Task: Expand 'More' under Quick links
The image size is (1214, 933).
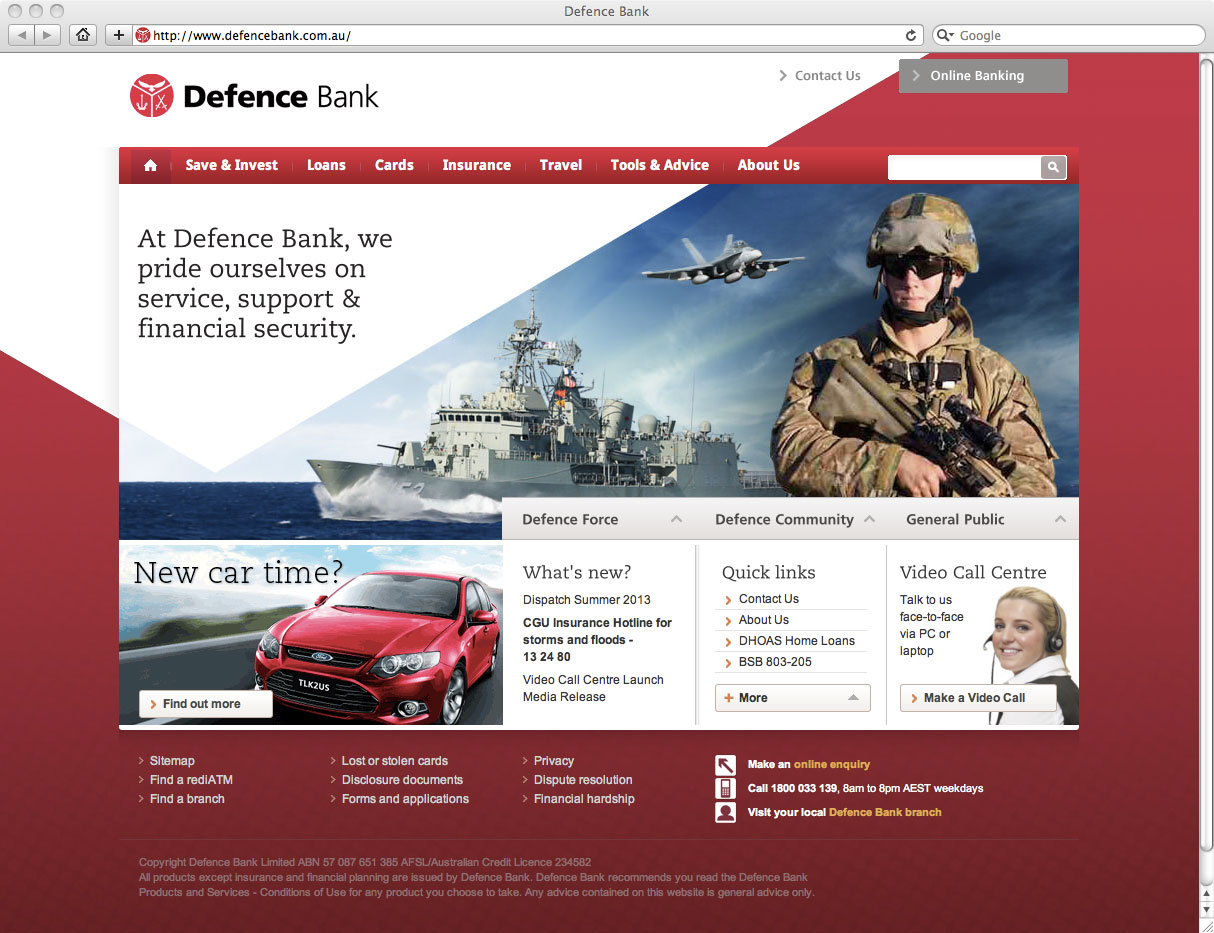Action: (x=792, y=697)
